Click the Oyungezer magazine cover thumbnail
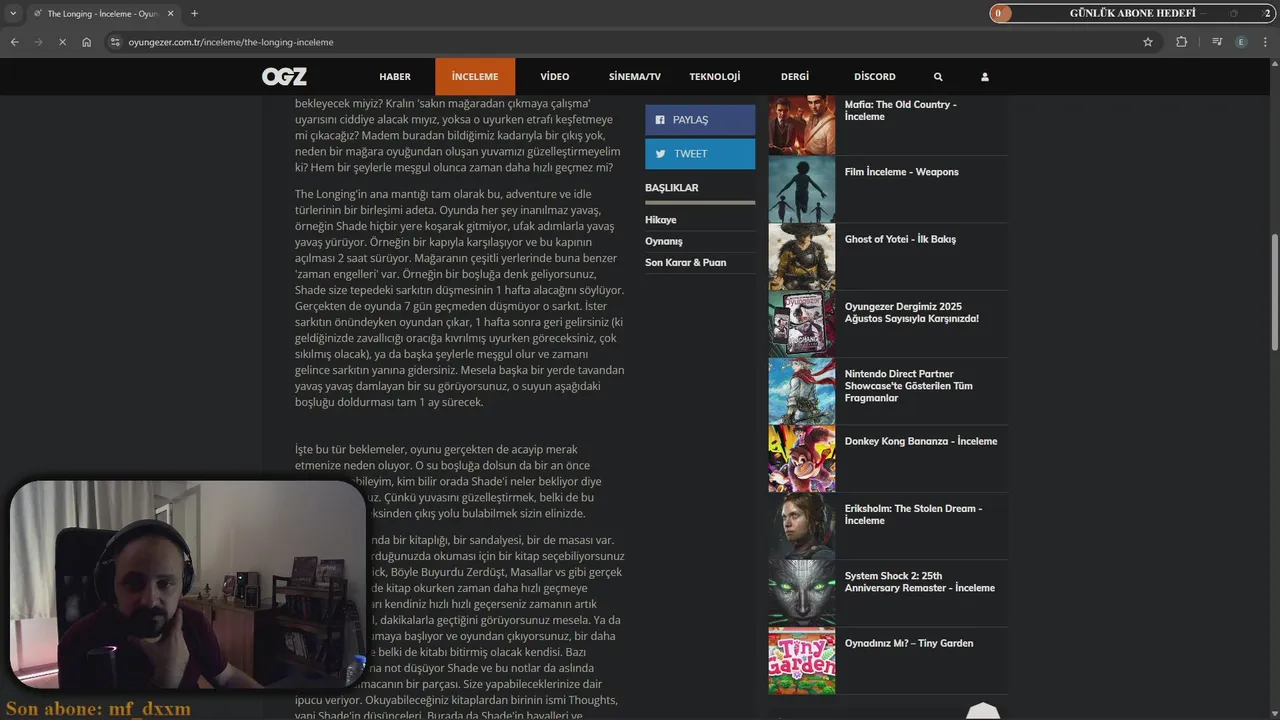This screenshot has width=1280, height=720. 802,324
